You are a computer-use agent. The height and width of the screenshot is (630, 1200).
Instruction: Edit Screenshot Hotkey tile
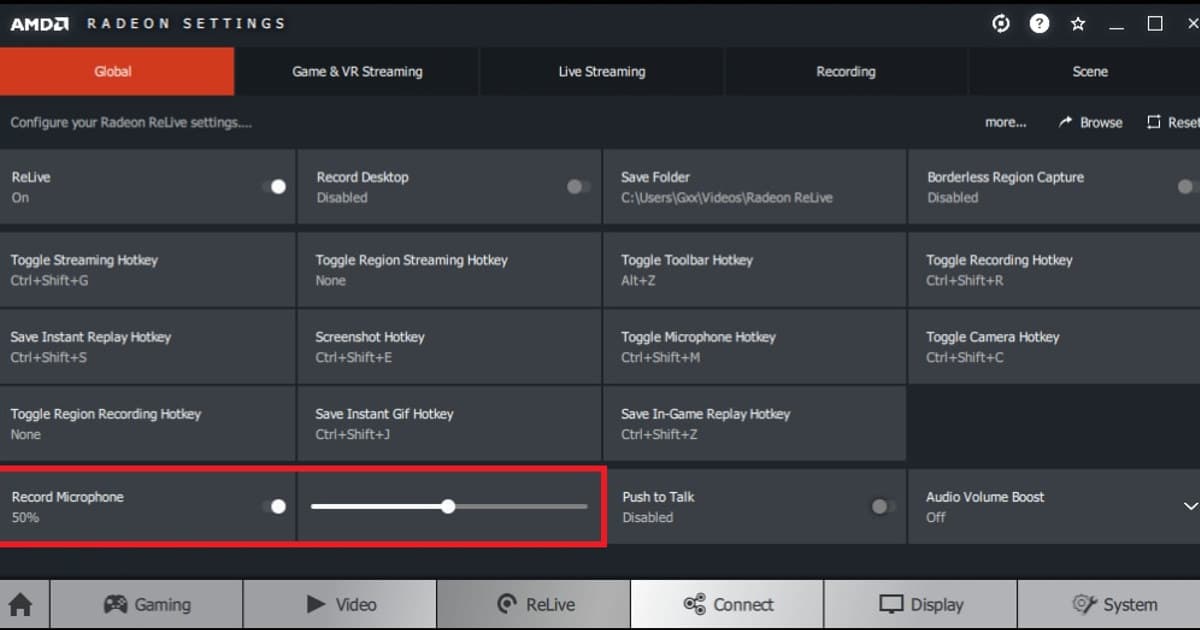(449, 347)
